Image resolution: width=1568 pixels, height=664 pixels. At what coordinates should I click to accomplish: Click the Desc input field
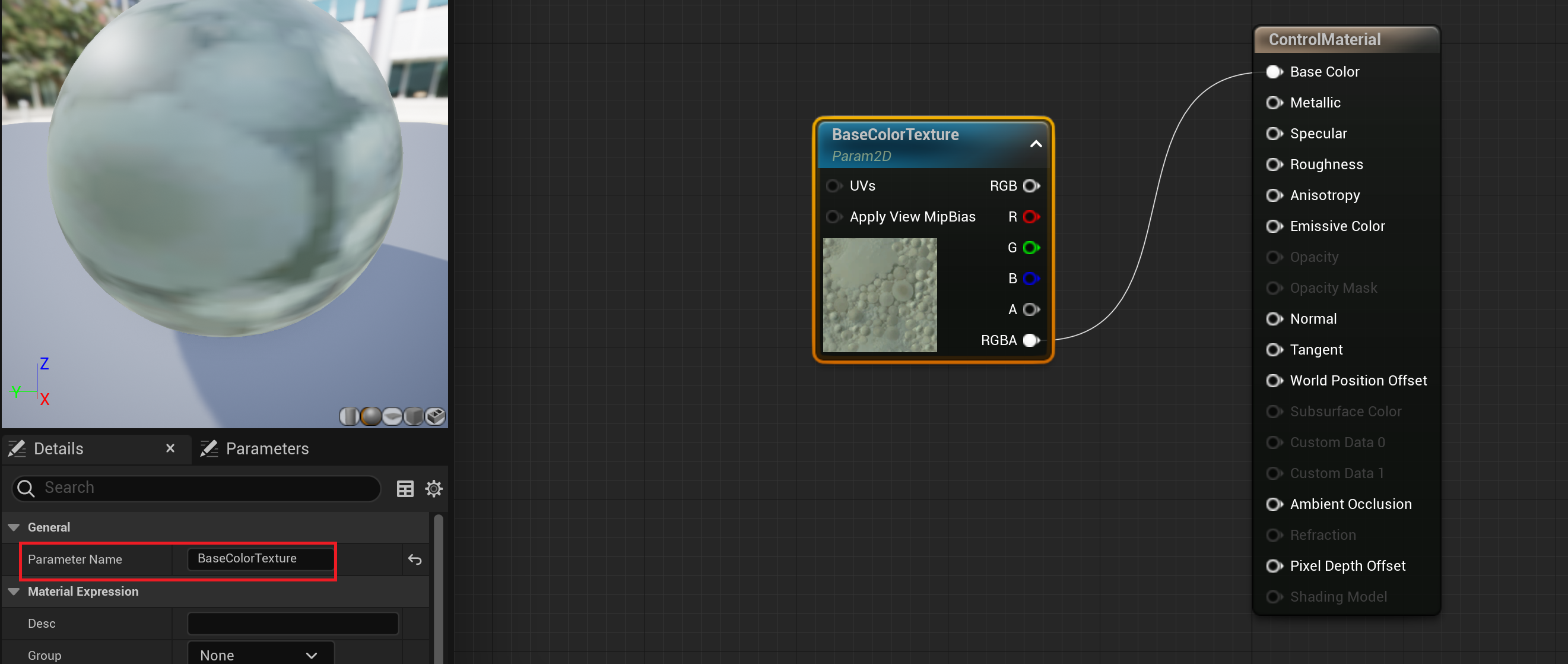(x=293, y=623)
